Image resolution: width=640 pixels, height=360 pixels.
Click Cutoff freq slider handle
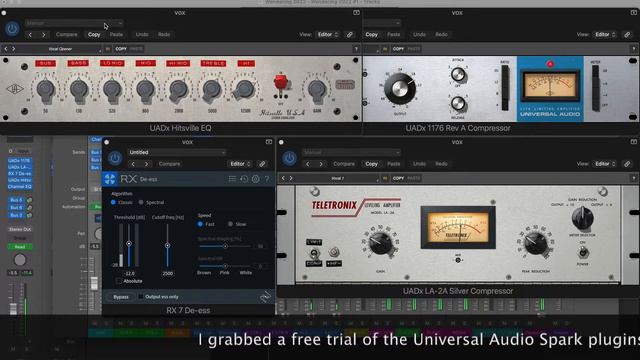pyautogui.click(x=167, y=245)
